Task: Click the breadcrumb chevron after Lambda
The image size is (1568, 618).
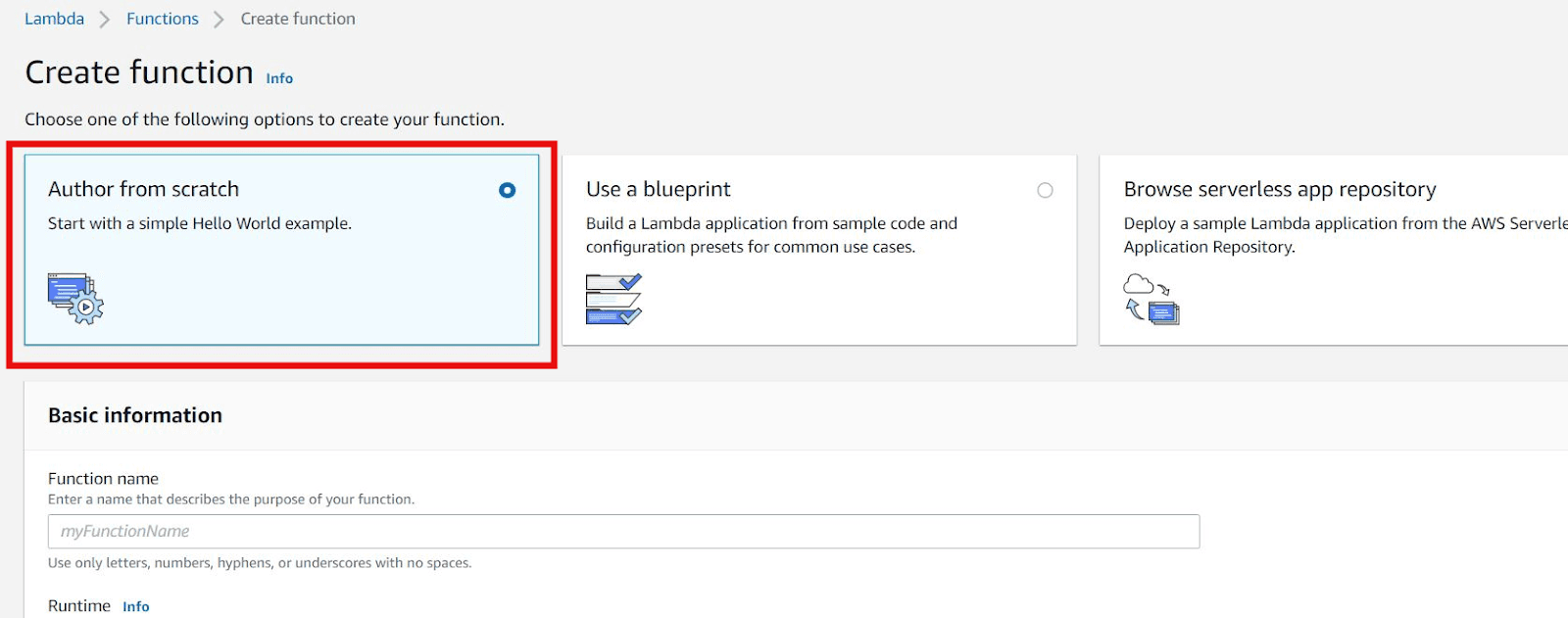Action: tap(105, 20)
